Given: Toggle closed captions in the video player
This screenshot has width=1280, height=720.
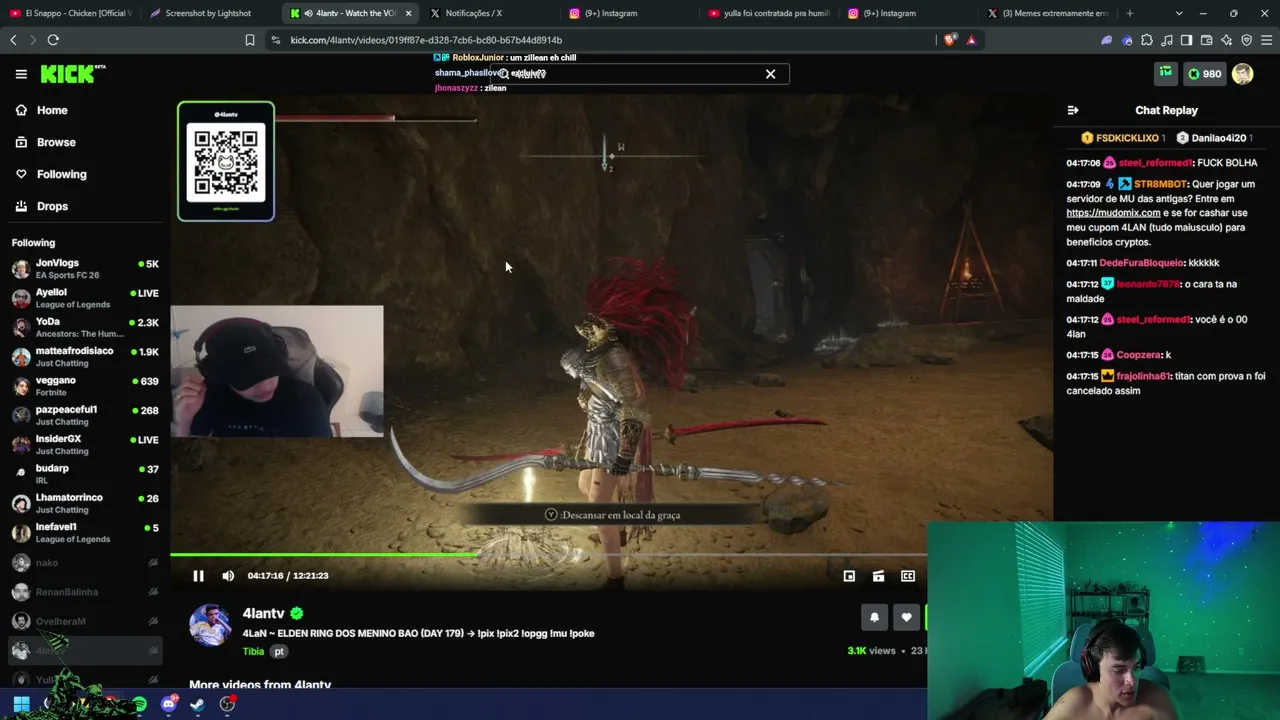Looking at the screenshot, I should pos(908,576).
